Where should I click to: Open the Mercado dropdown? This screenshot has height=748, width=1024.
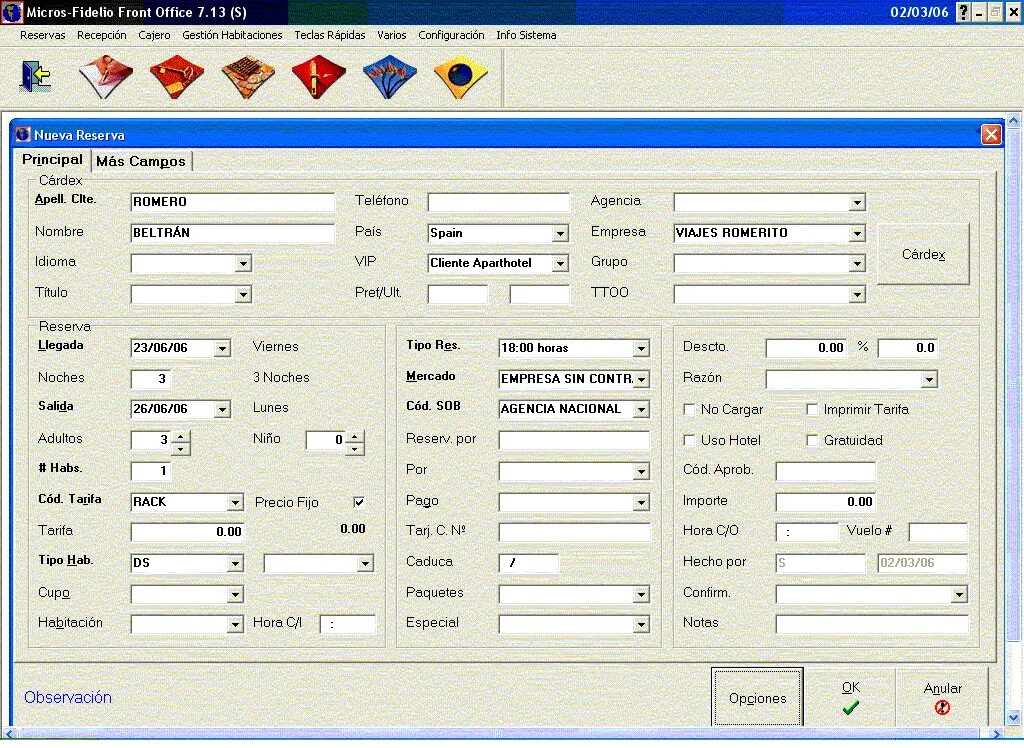tap(641, 379)
